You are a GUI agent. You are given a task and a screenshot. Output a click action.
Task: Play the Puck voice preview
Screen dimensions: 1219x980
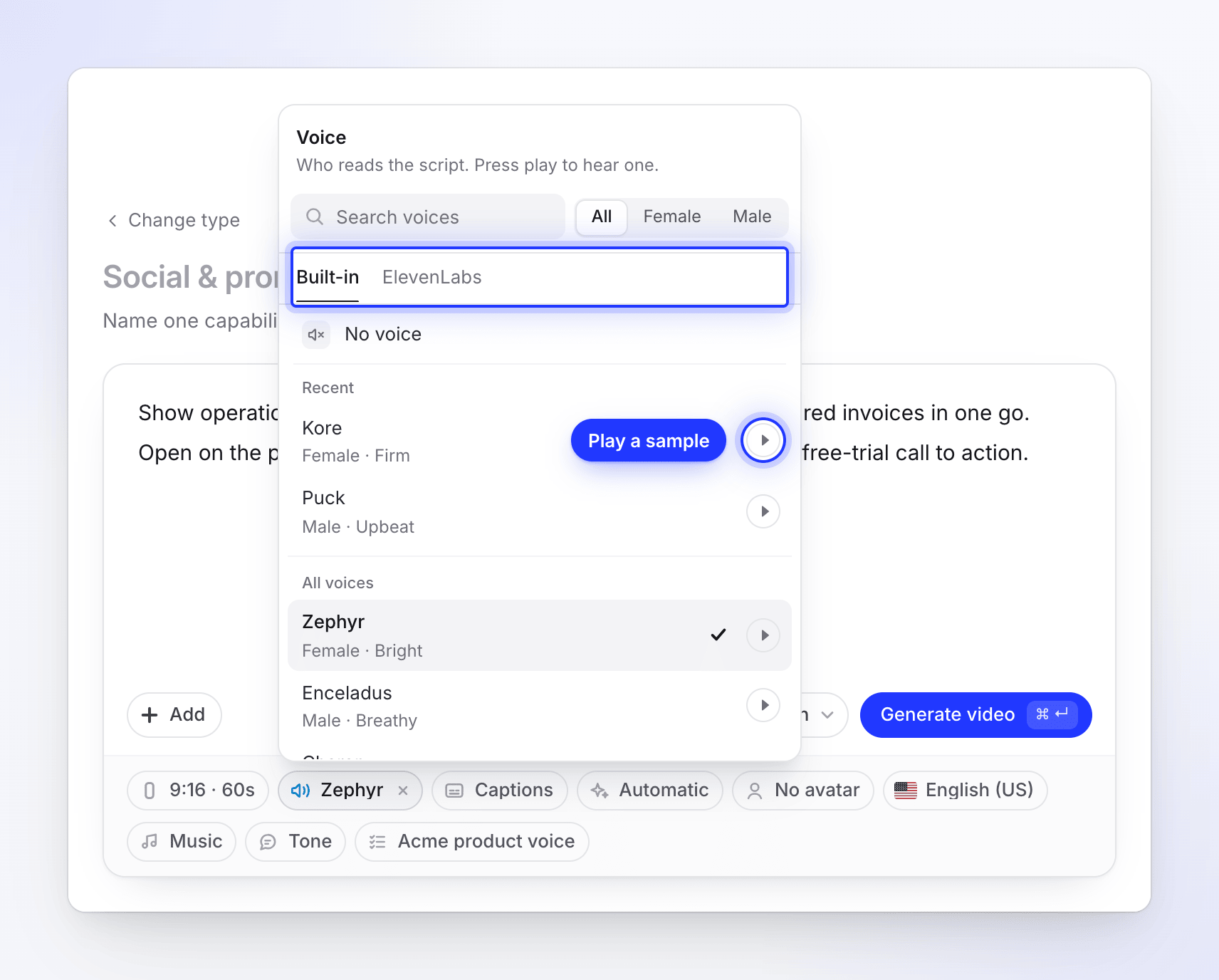pos(763,511)
